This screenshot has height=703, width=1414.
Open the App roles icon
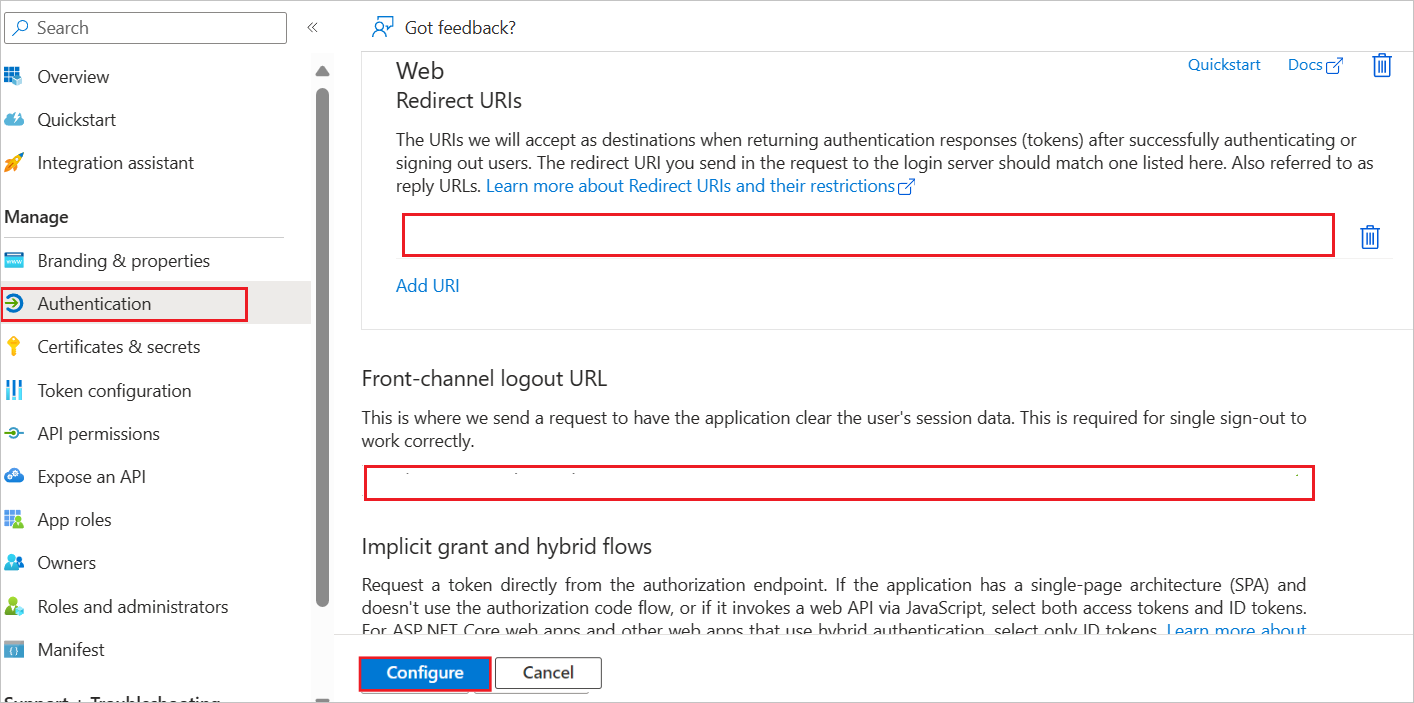[13, 520]
